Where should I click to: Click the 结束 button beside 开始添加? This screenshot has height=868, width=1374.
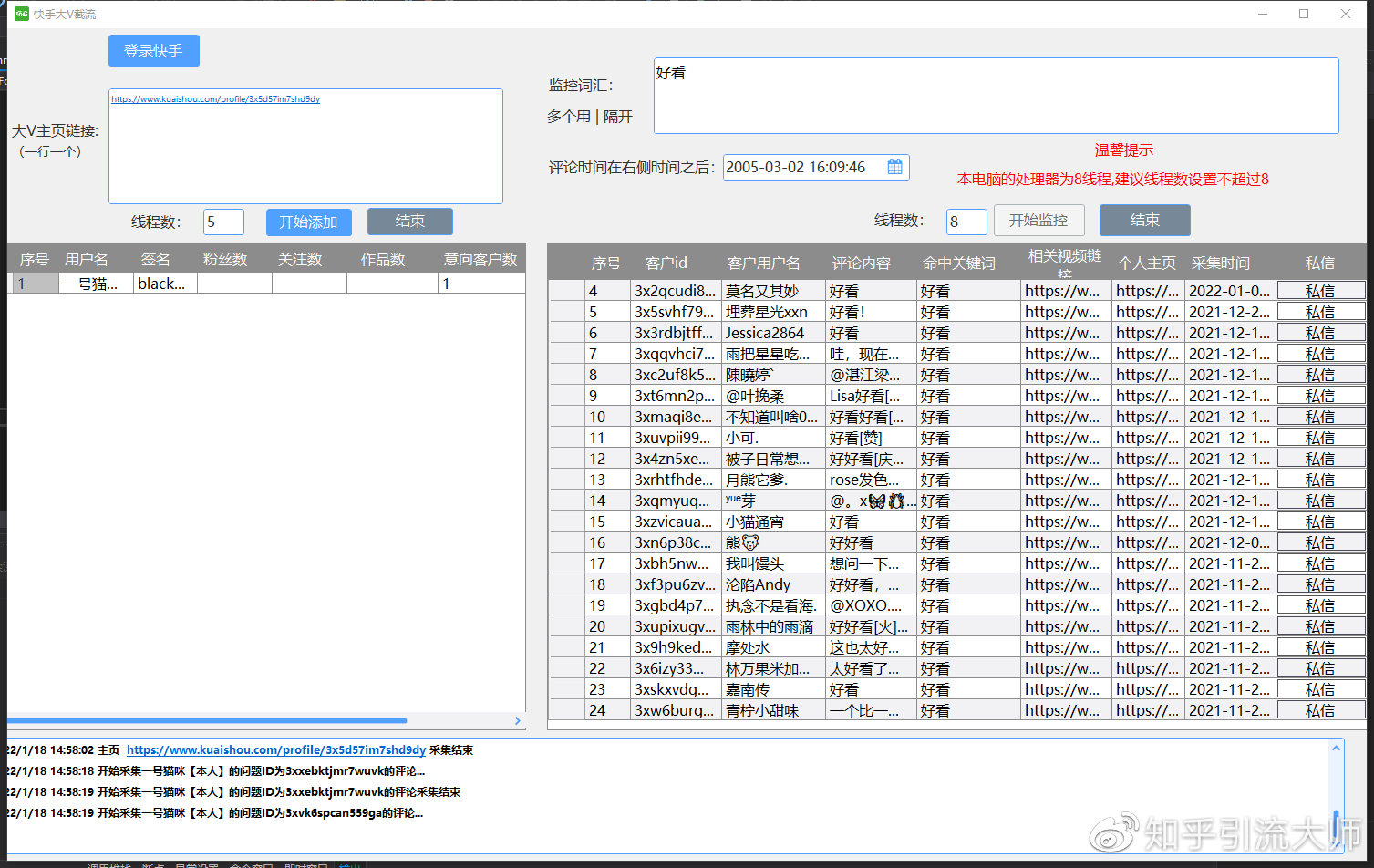[410, 221]
